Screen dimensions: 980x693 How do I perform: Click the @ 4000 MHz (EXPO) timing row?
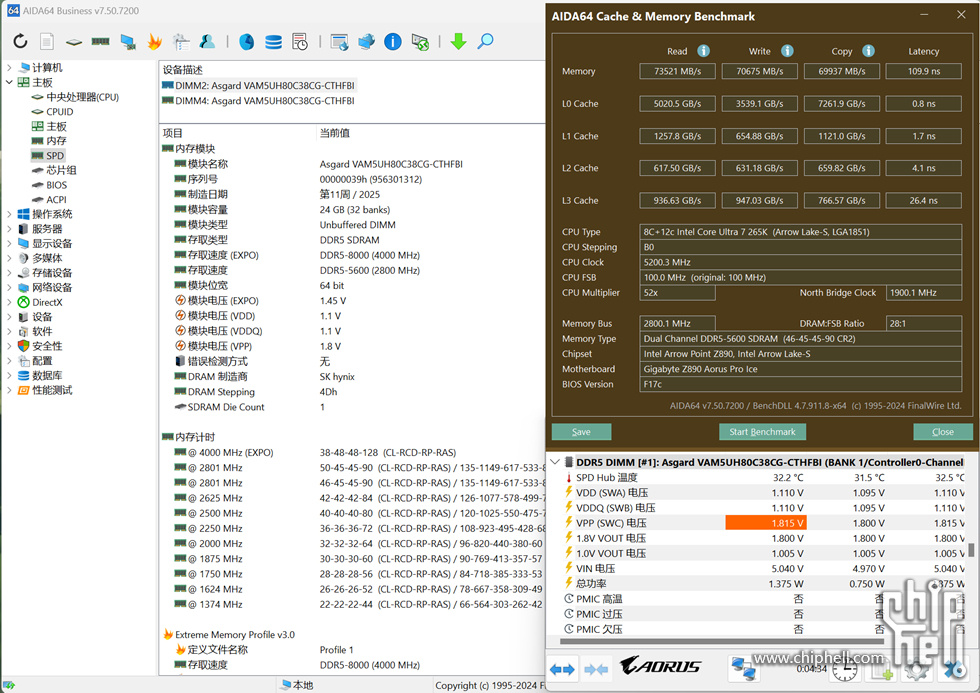click(x=353, y=452)
